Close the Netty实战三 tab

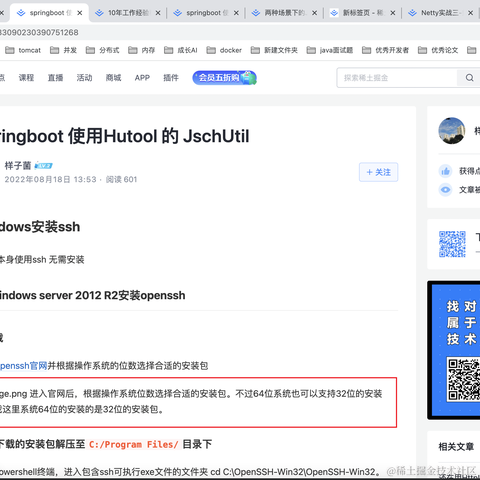(x=470, y=13)
